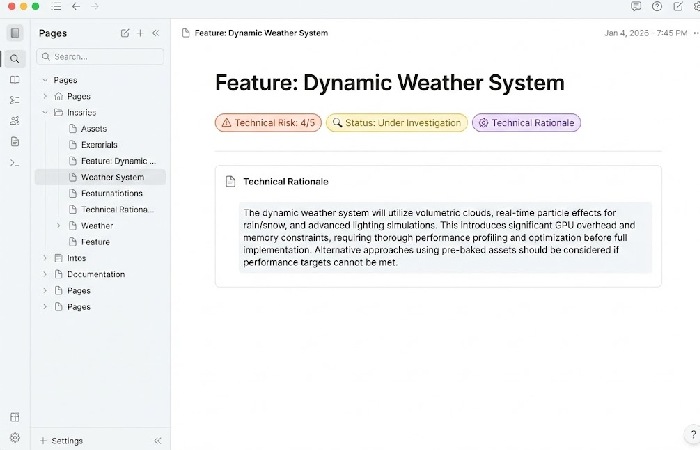Open the book icon in left rail
Image resolution: width=700 pixels, height=450 pixels.
[15, 80]
